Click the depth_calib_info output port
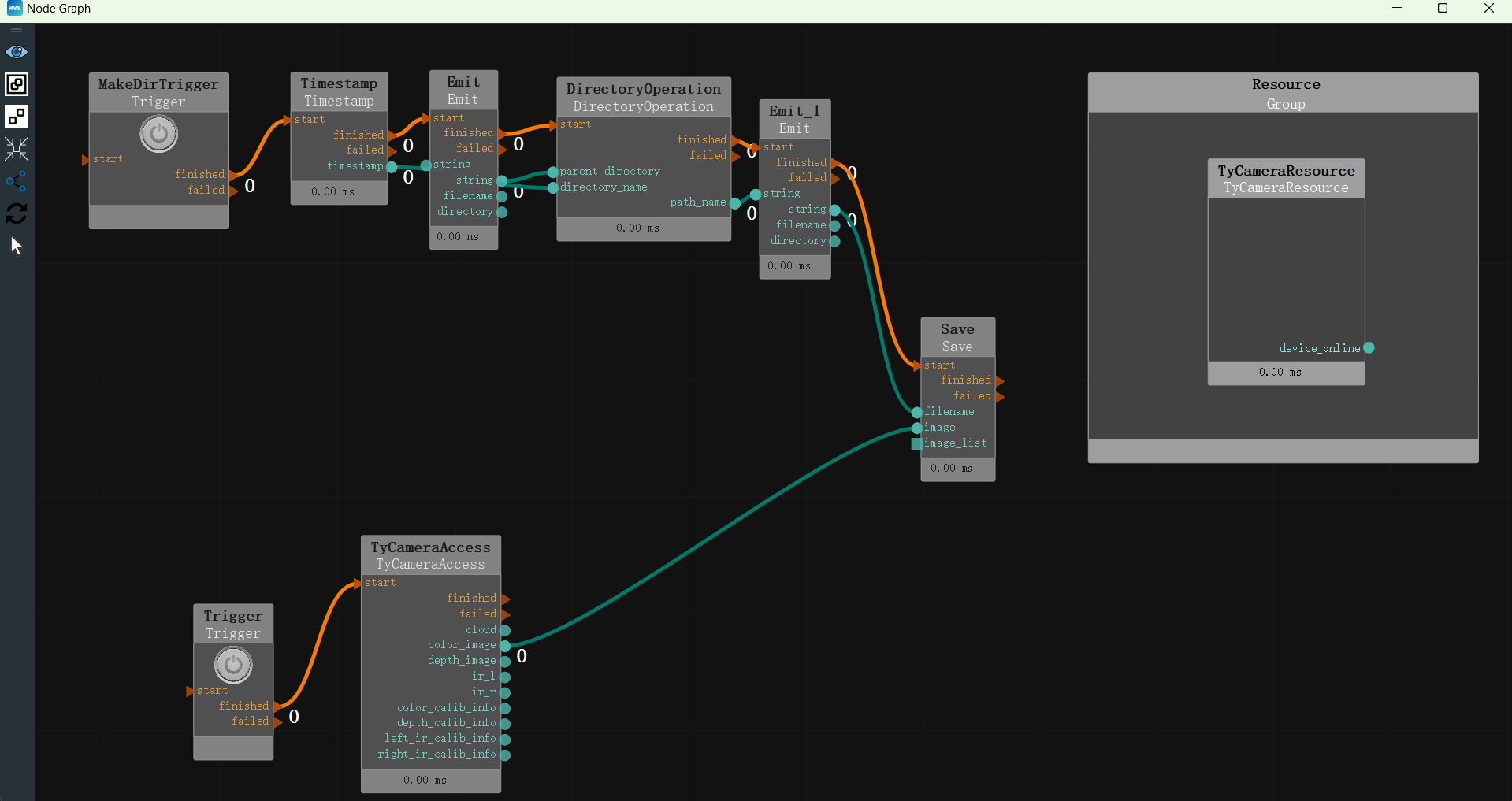Image resolution: width=1512 pixels, height=801 pixels. 505,724
